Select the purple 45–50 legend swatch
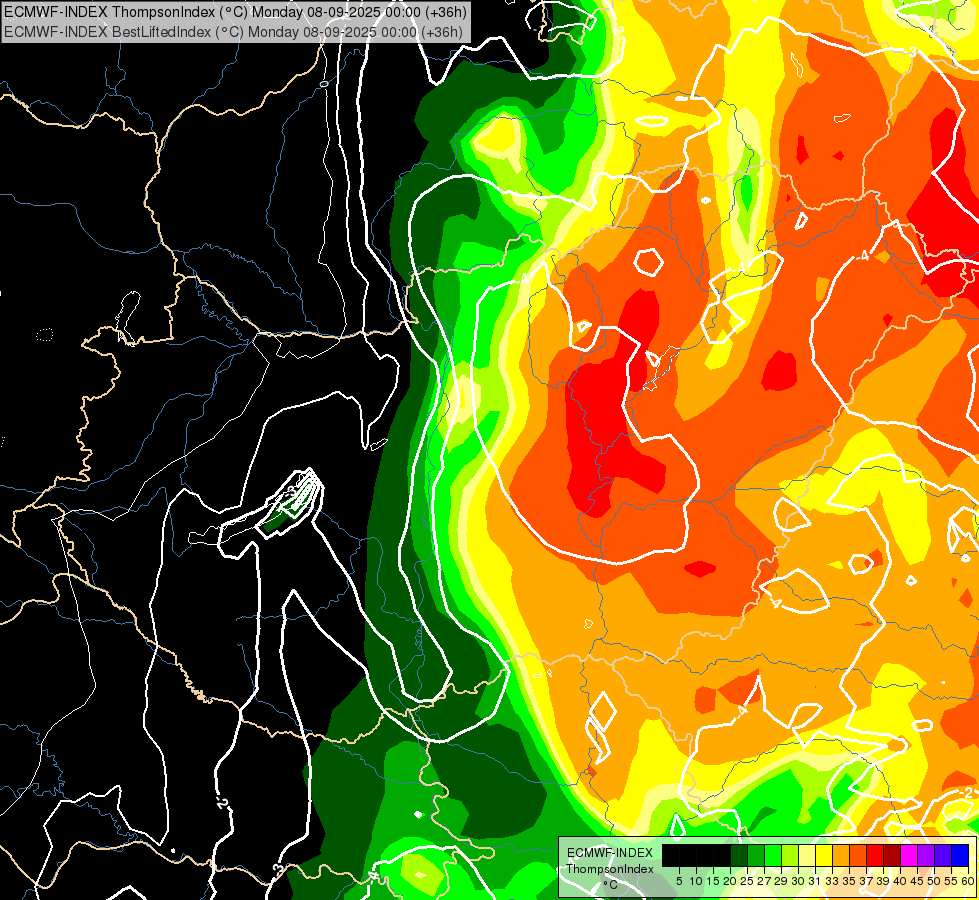This screenshot has height=900, width=979. click(926, 856)
